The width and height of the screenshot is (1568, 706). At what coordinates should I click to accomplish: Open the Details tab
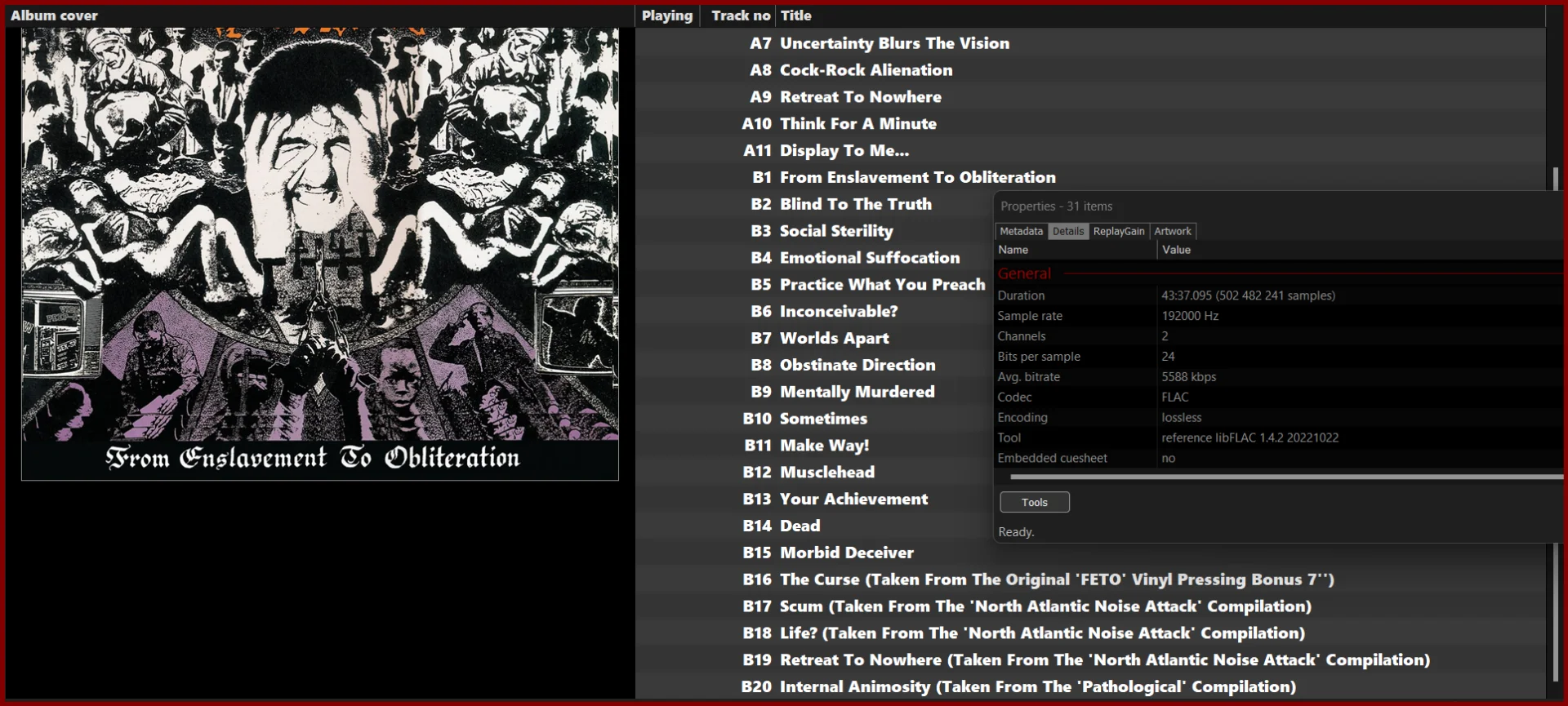[x=1068, y=231]
